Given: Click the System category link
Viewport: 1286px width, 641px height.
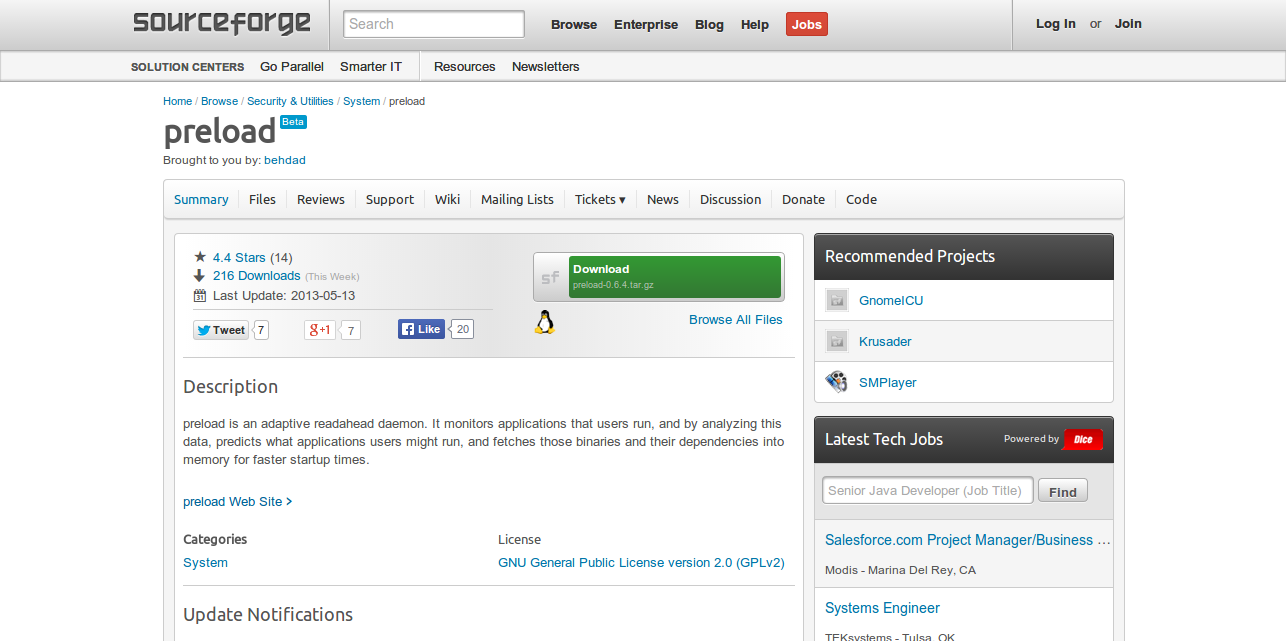Looking at the screenshot, I should [x=205, y=563].
